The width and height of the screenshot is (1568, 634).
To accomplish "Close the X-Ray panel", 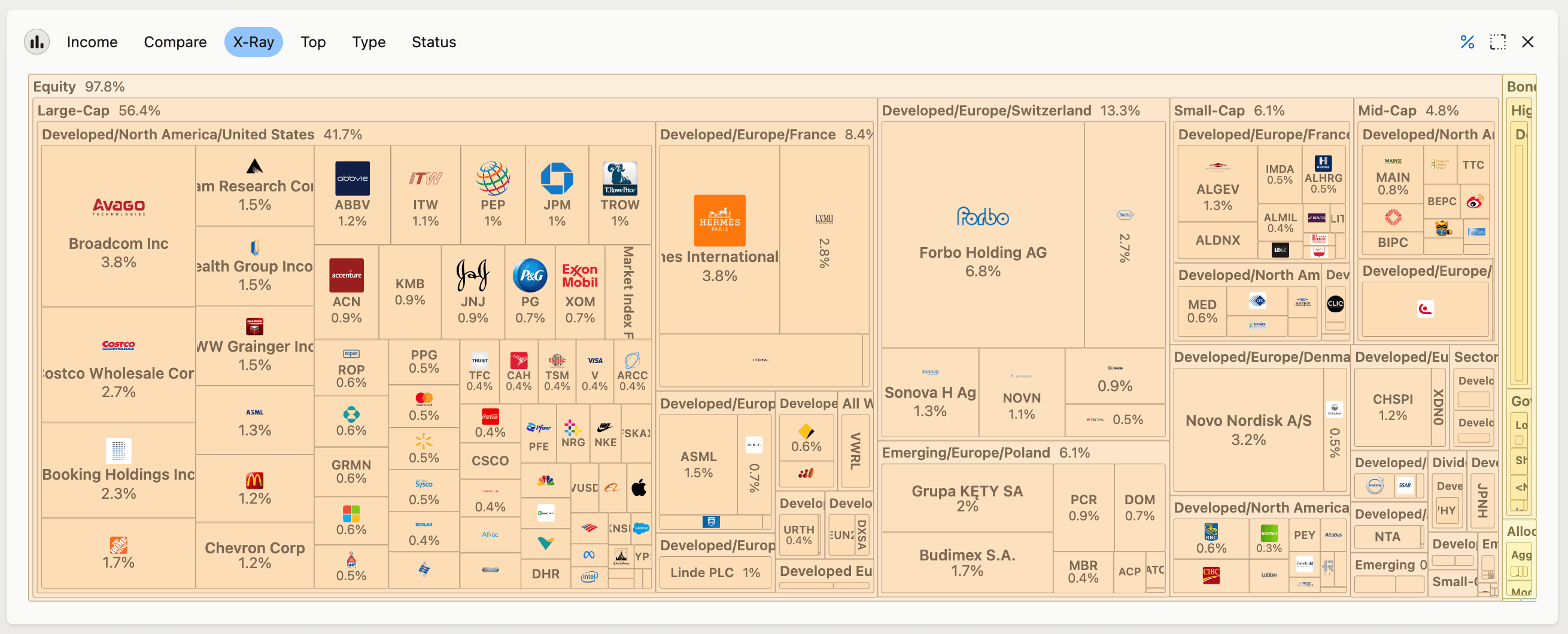I will tap(1527, 42).
